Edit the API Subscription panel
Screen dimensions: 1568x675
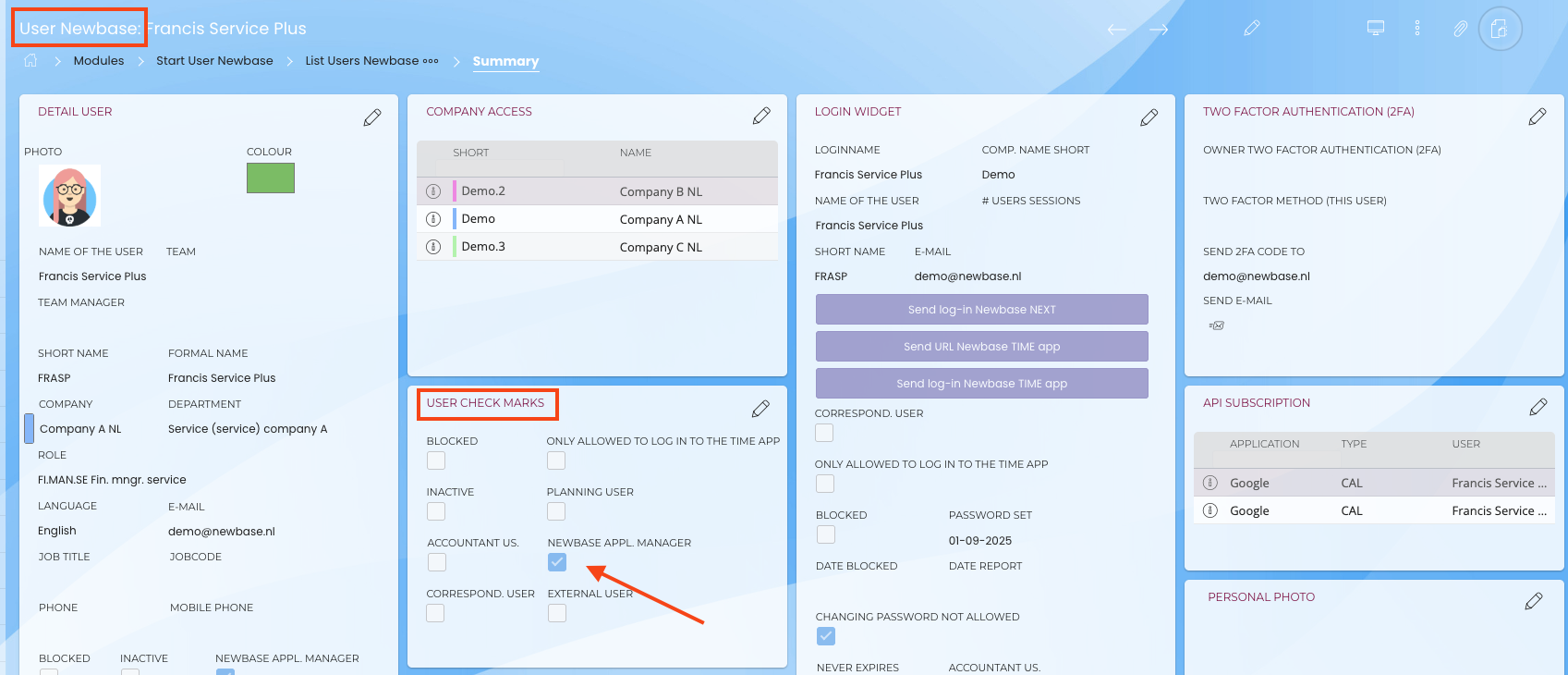pyautogui.click(x=1538, y=407)
